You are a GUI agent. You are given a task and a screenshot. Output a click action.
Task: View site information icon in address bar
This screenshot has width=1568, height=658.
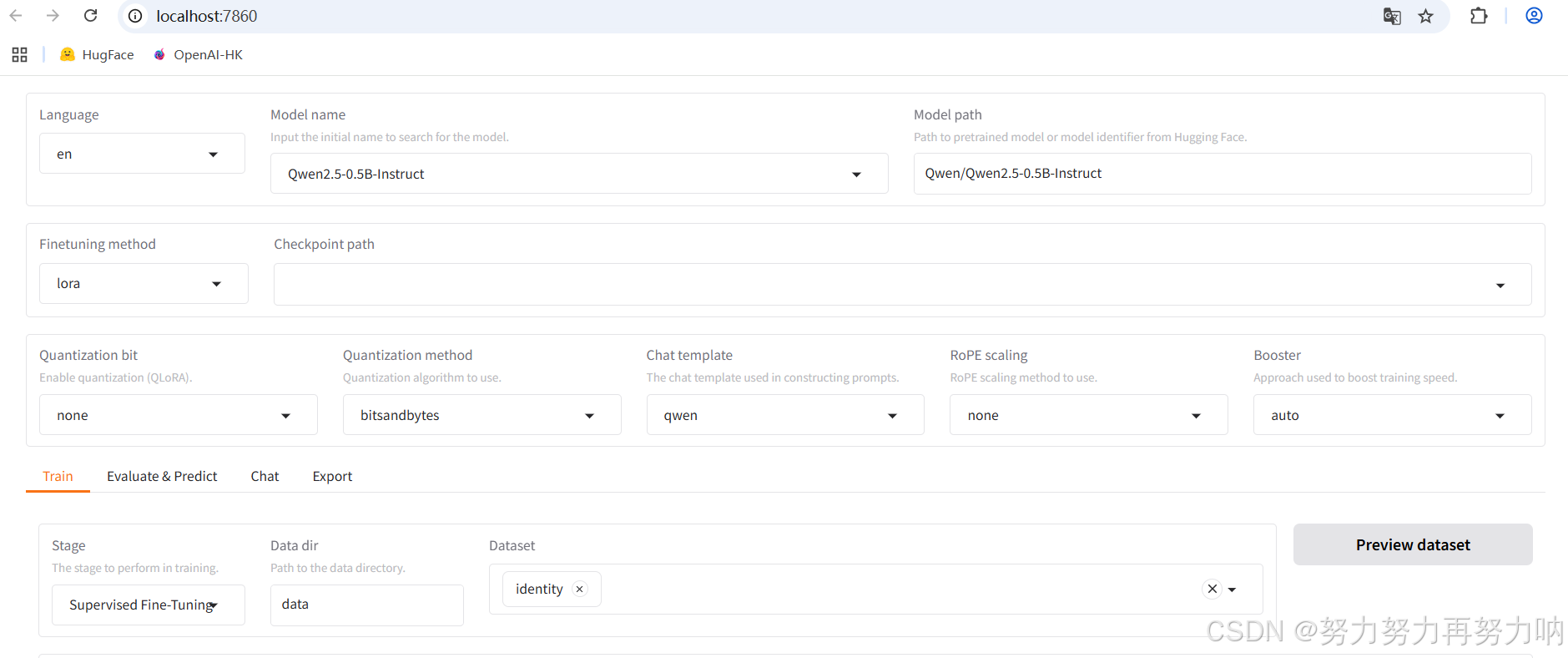pos(135,16)
